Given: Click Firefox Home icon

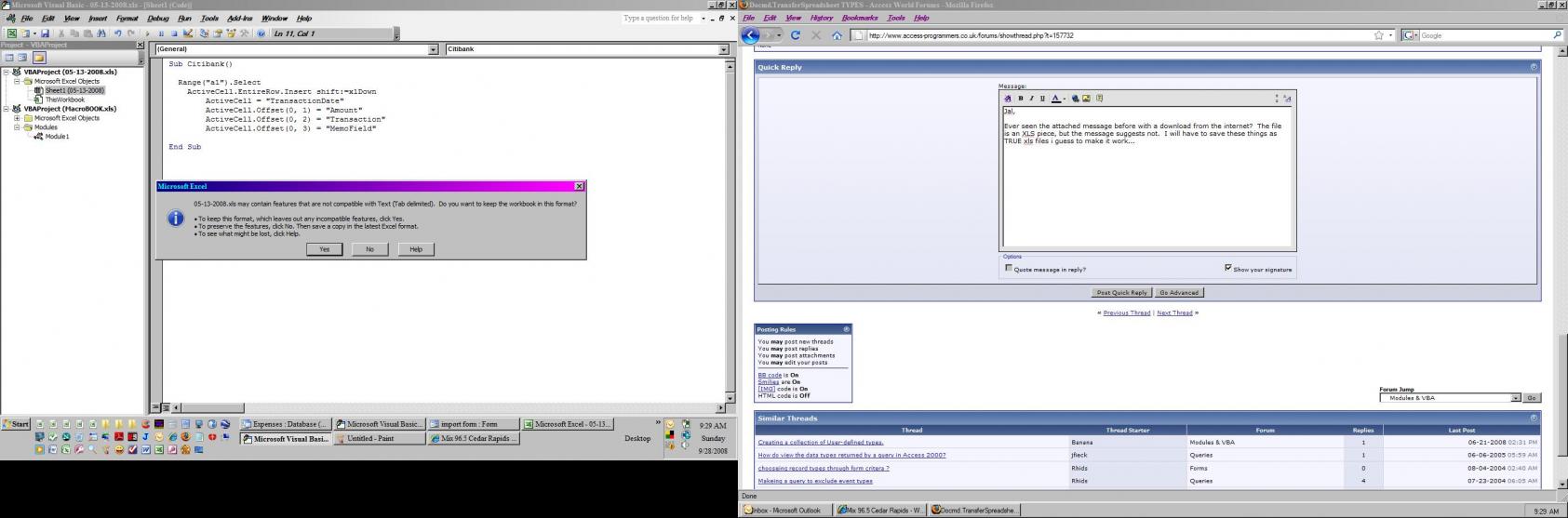Looking at the screenshot, I should click(x=837, y=35).
